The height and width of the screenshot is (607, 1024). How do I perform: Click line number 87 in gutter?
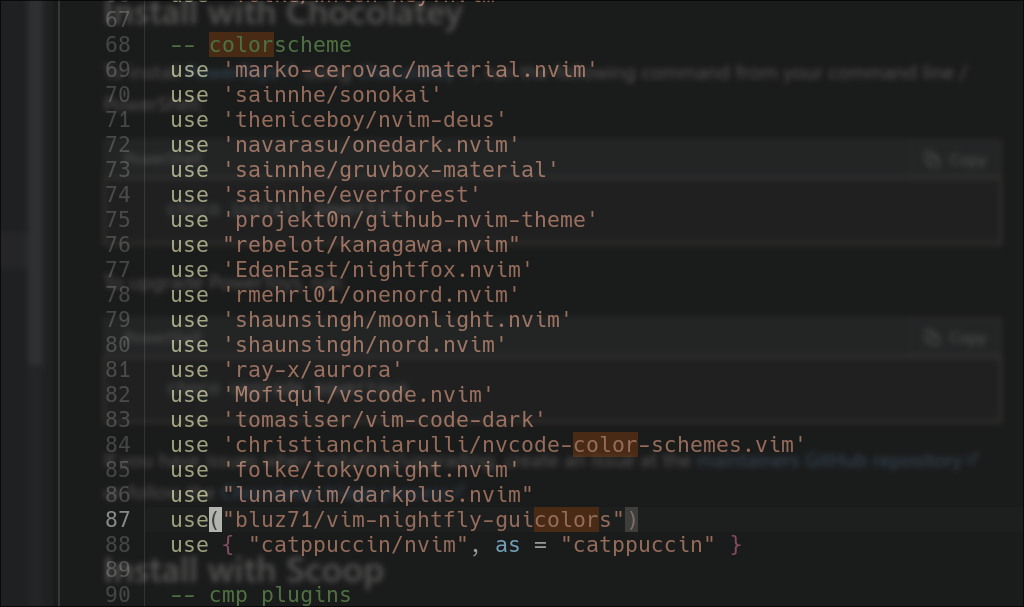118,519
